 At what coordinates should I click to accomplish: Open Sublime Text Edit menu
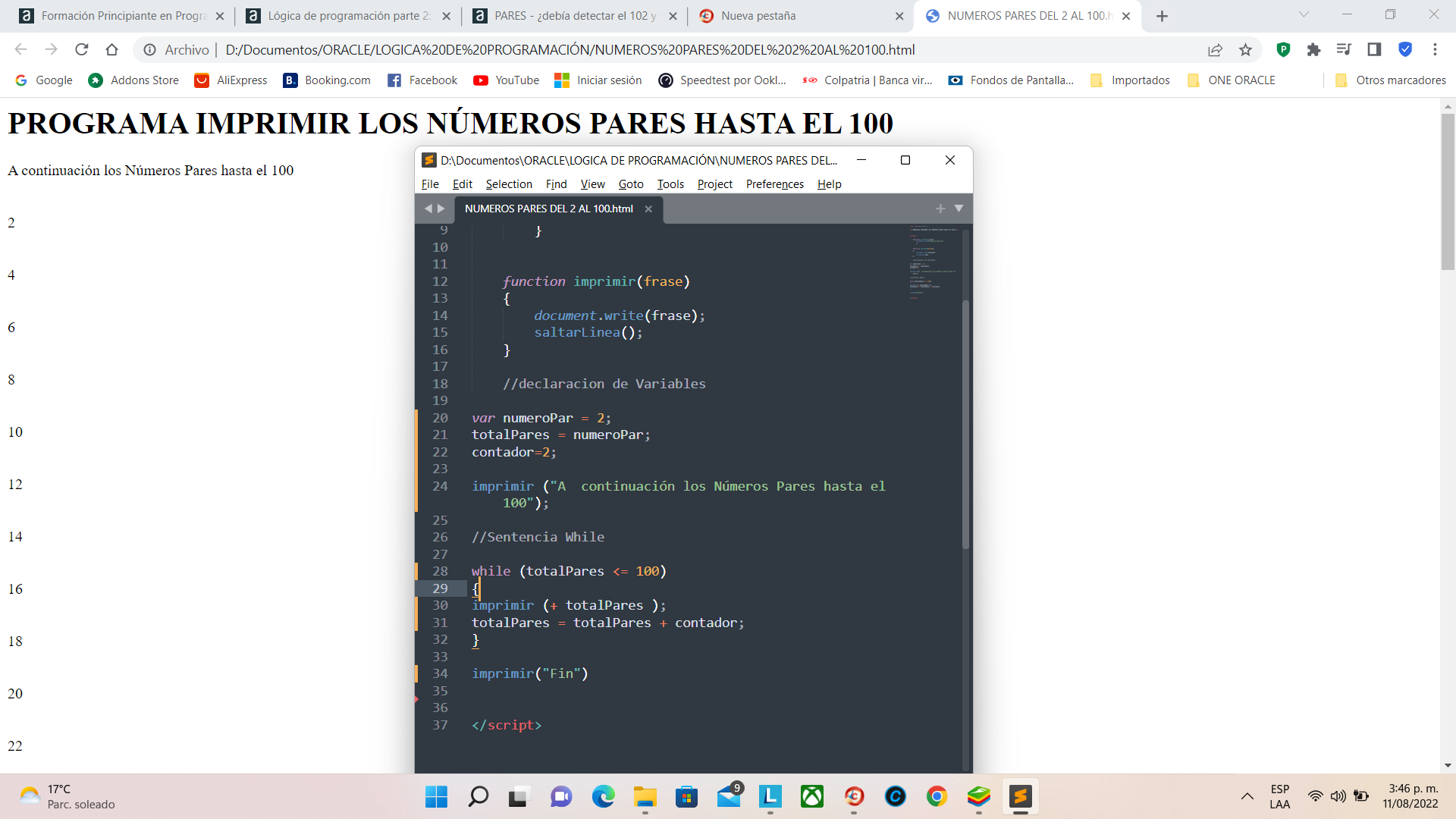pos(462,184)
